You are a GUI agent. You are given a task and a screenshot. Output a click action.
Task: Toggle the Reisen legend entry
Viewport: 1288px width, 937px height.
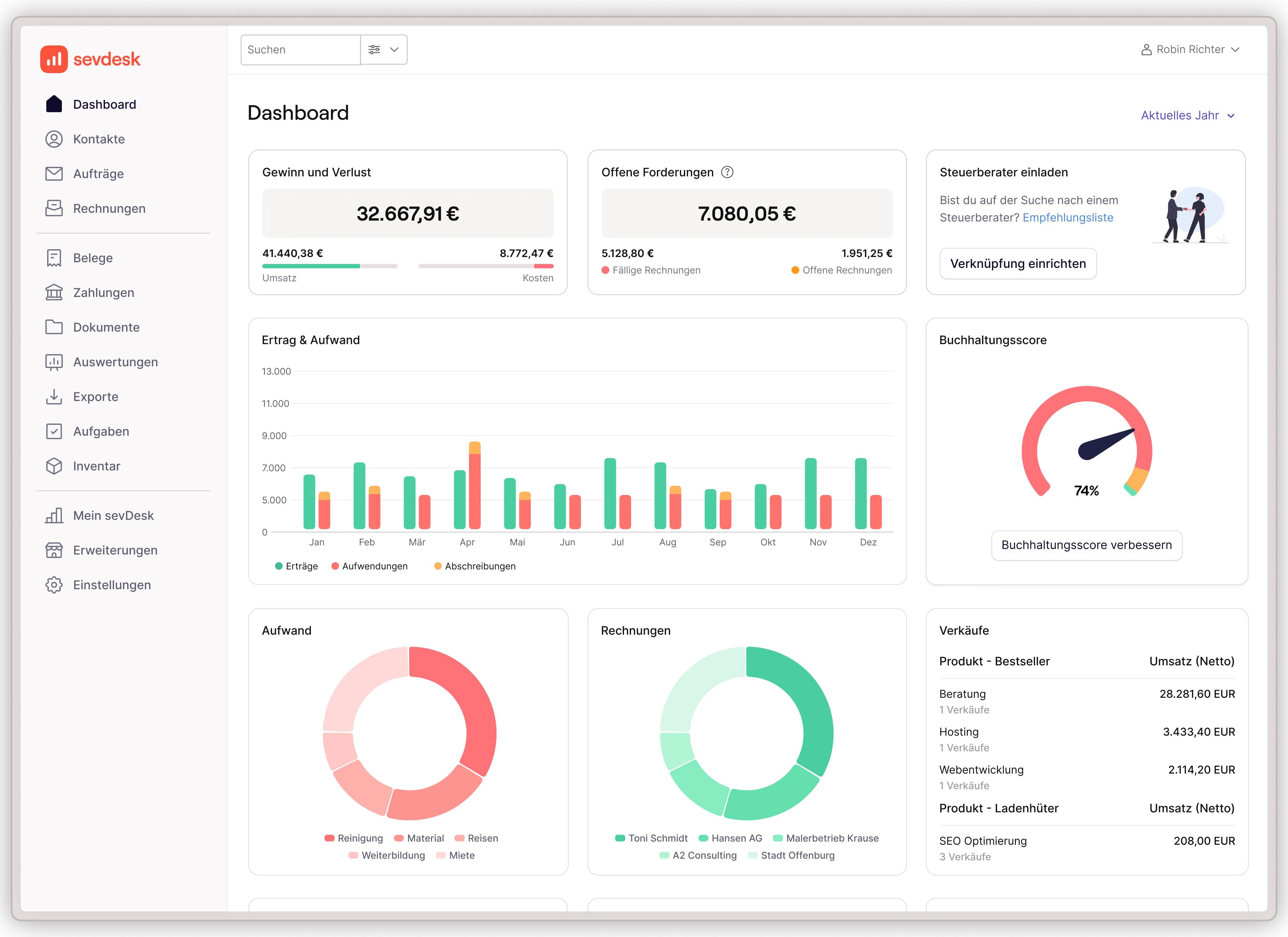(477, 838)
